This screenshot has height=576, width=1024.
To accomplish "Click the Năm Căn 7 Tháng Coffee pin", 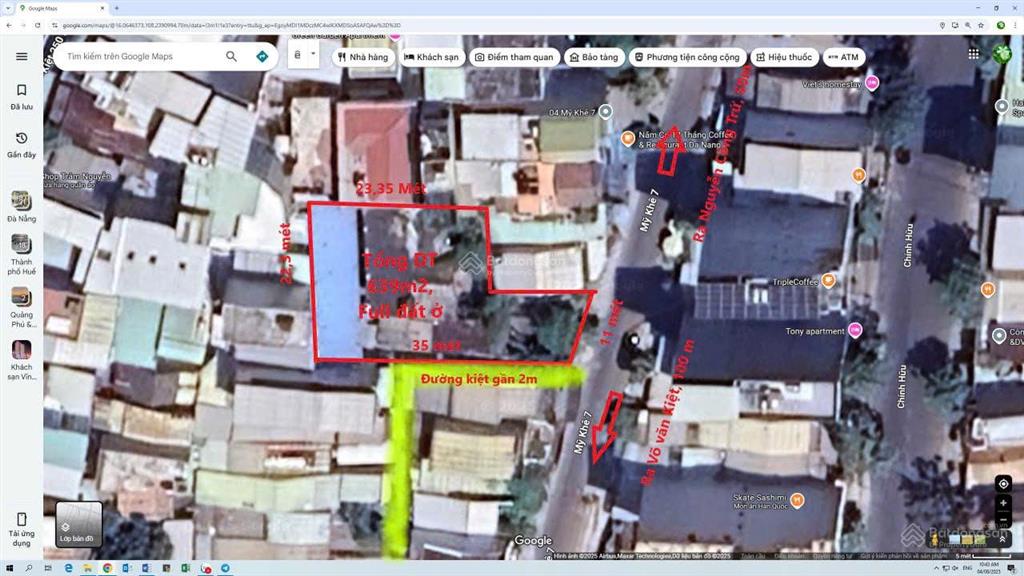I will (x=628, y=138).
